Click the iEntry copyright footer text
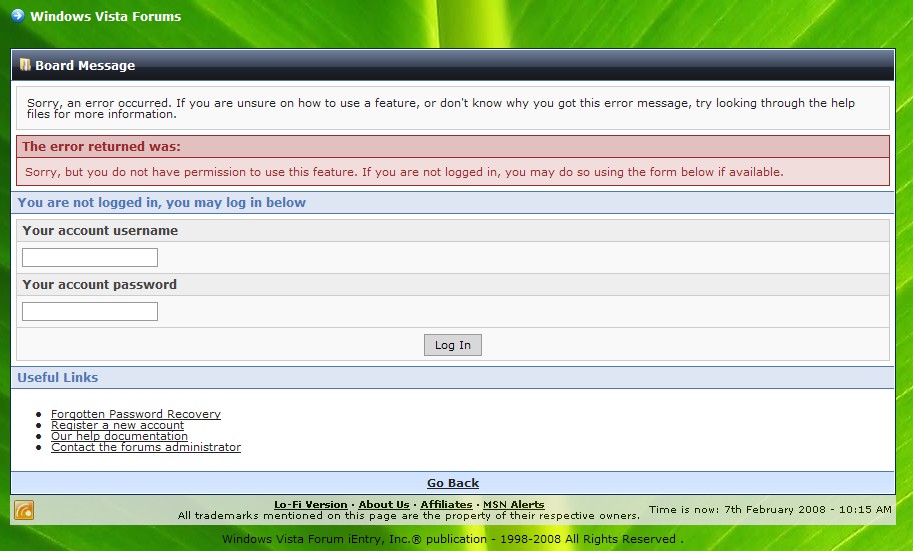 (x=452, y=539)
